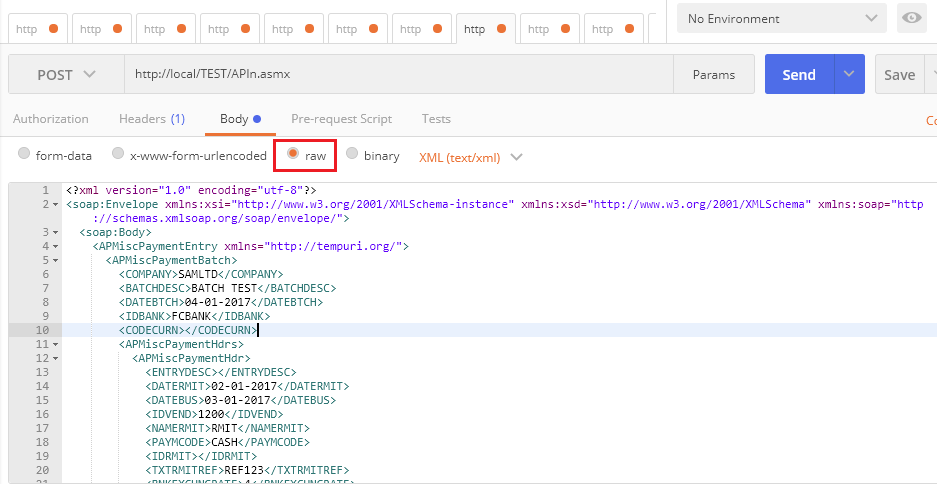Select the raw radio button
Screen dimensions: 937x484
pyautogui.click(x=293, y=154)
